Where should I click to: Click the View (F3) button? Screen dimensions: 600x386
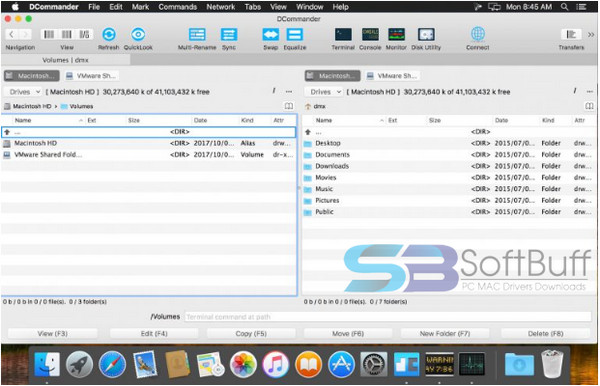click(52, 334)
